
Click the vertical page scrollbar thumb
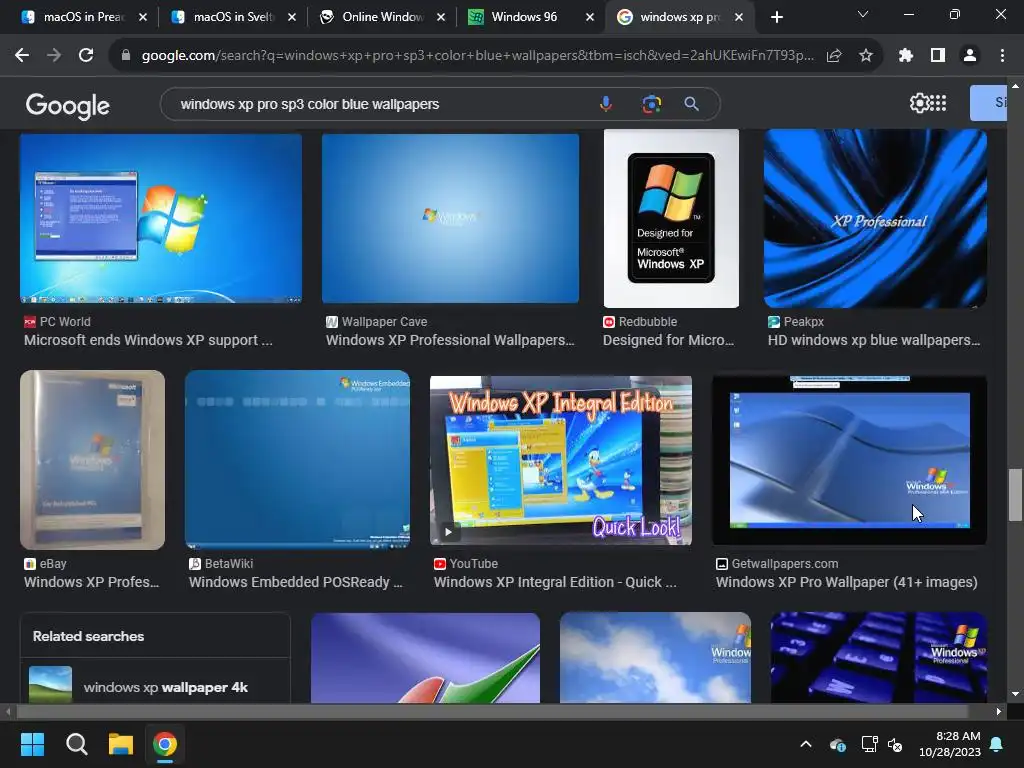tap(1015, 494)
